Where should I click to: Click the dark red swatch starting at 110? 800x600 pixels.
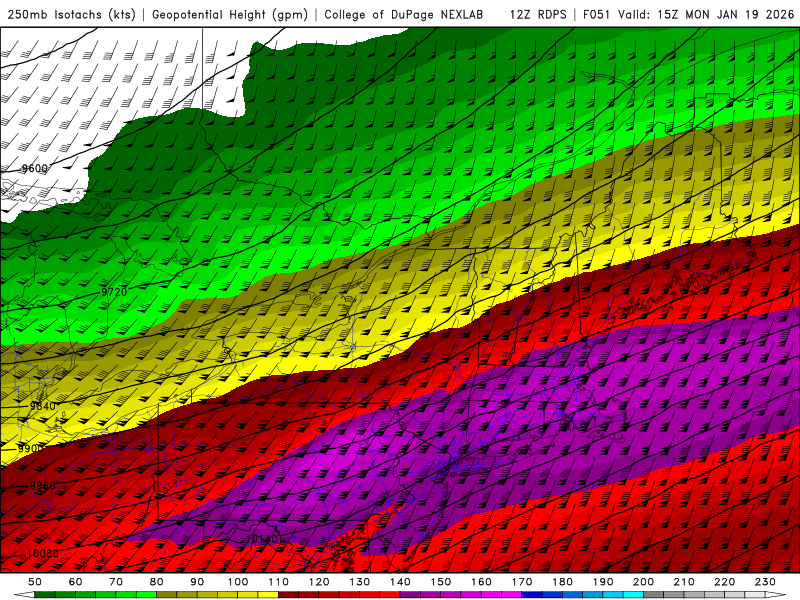288,594
